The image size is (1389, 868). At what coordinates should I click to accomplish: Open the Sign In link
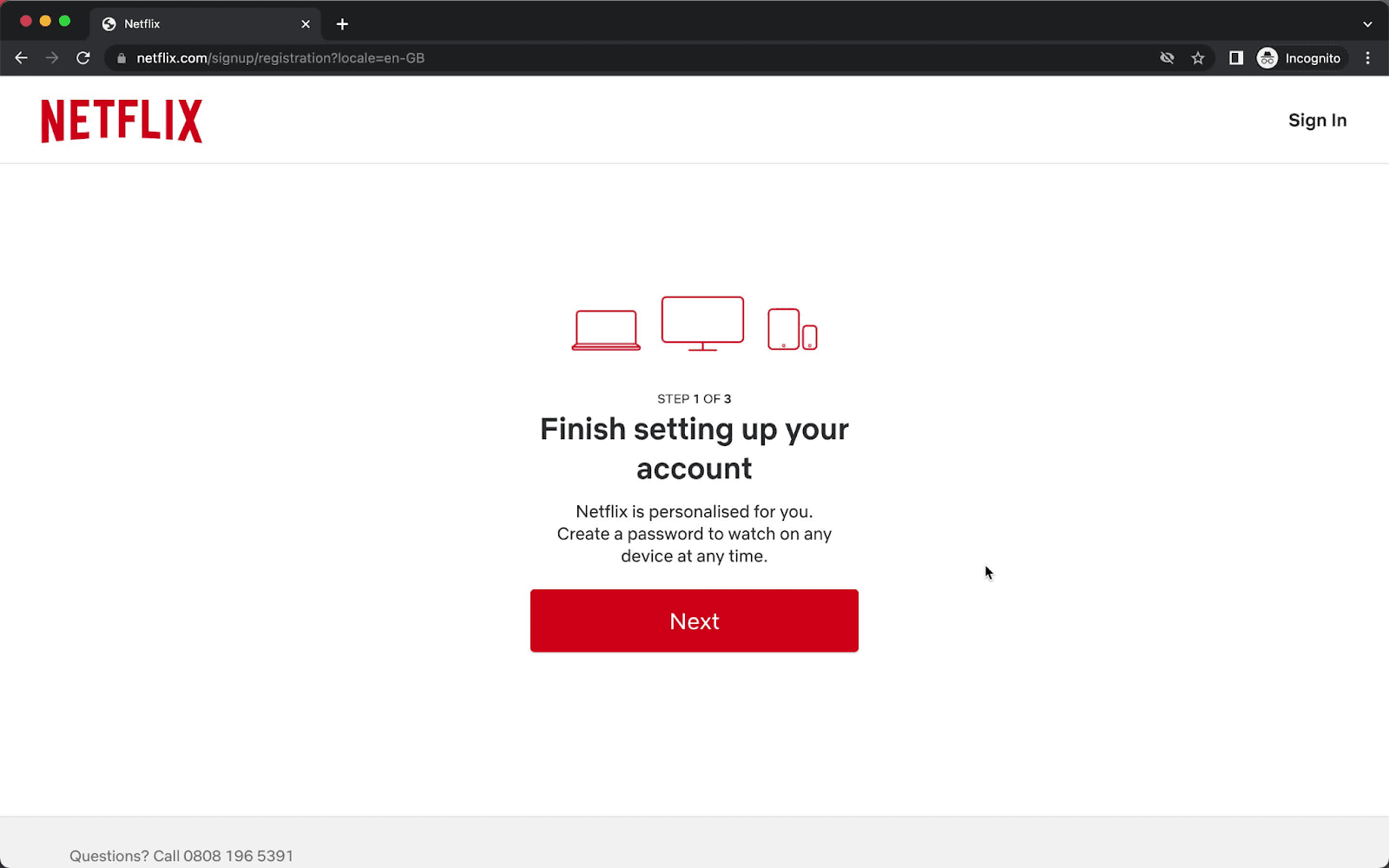pos(1317,121)
